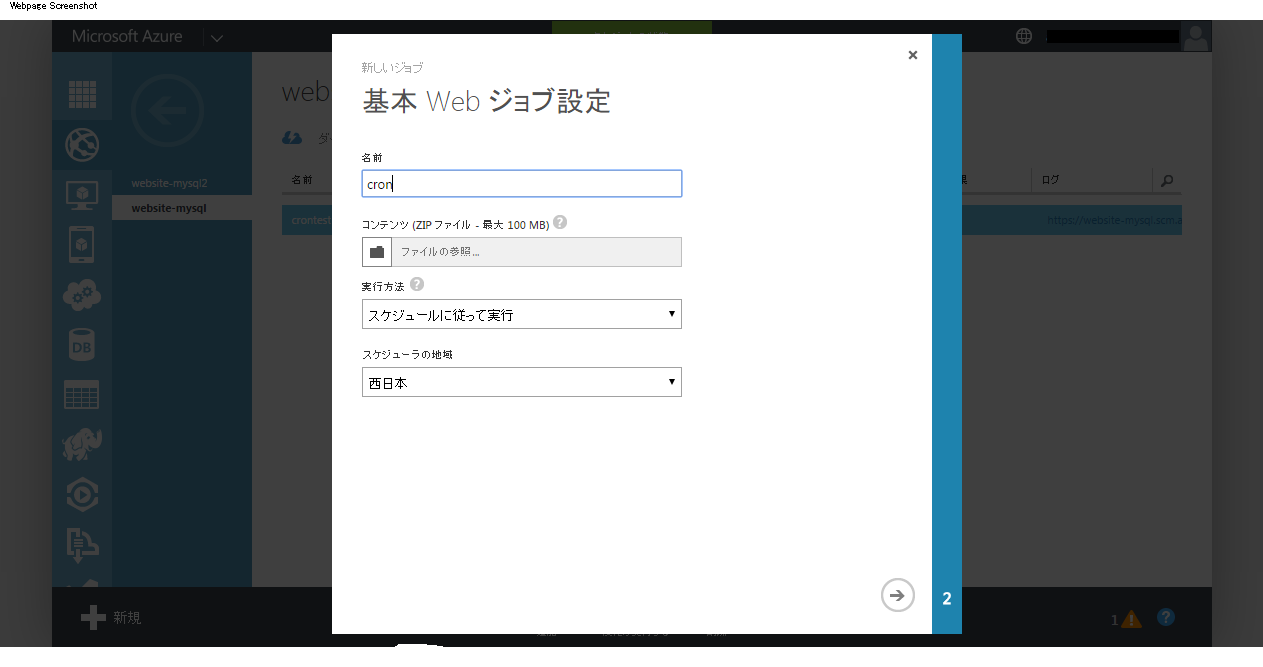Close the new job dialog

912,55
